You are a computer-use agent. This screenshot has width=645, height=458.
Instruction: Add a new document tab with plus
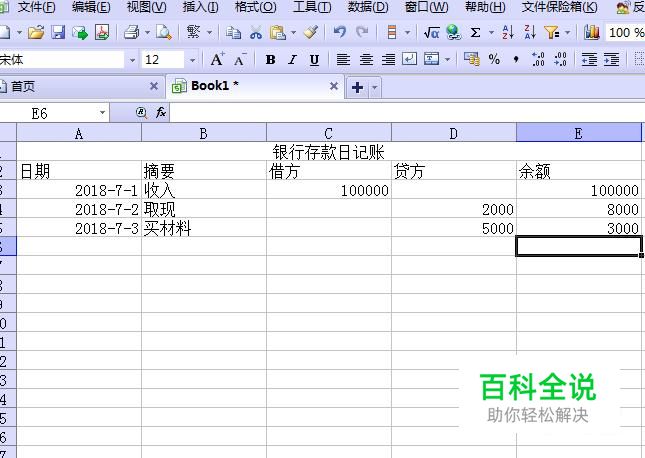click(357, 87)
